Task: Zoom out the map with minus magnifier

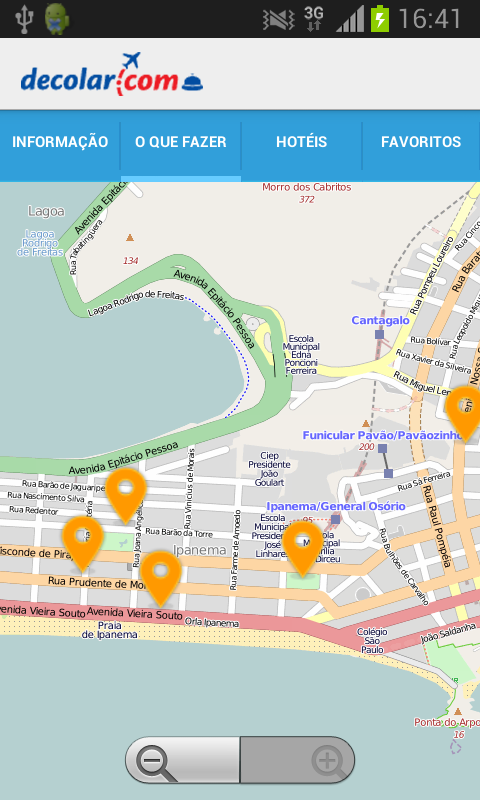Action: [x=183, y=760]
